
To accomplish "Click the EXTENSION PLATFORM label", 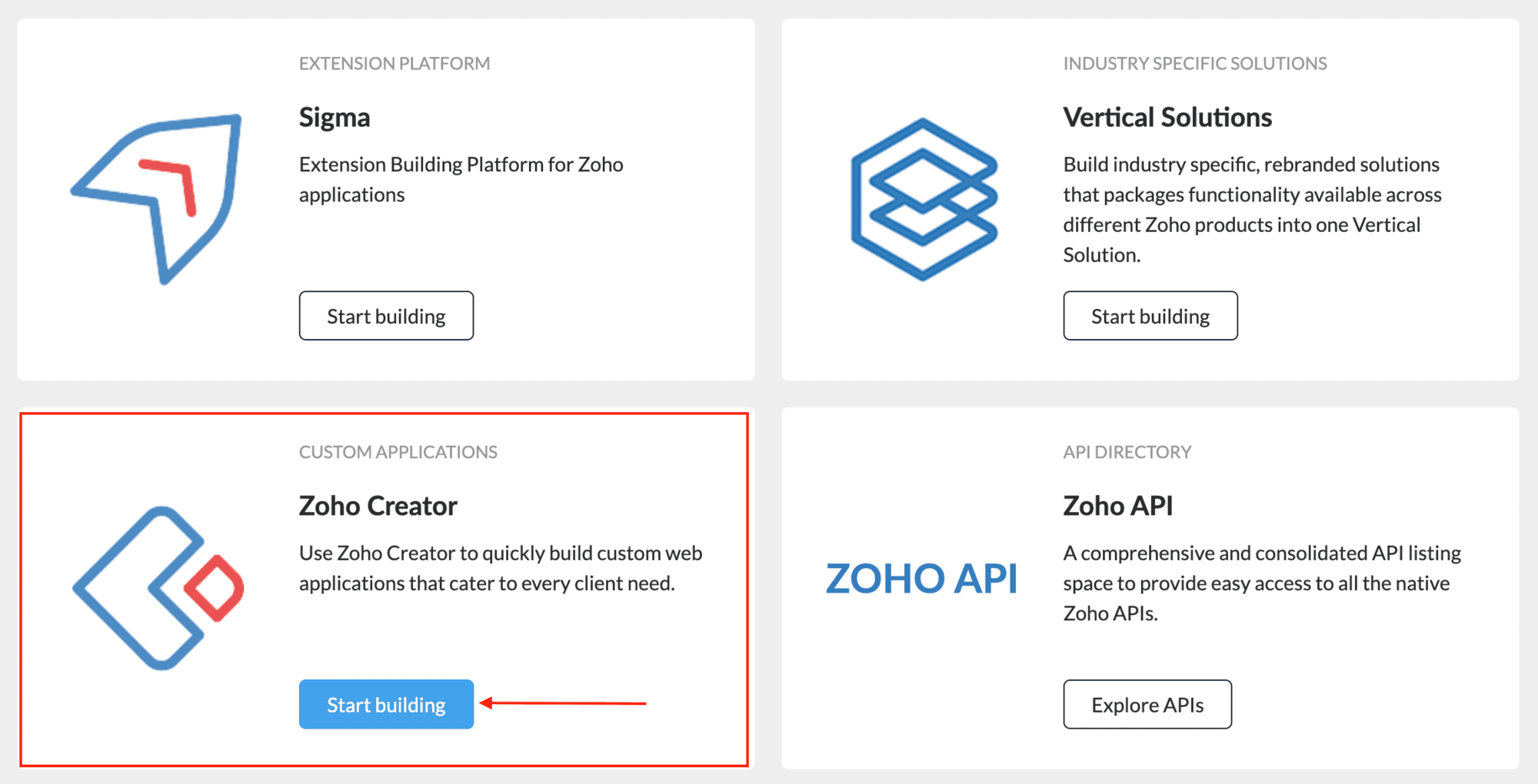I will [394, 64].
